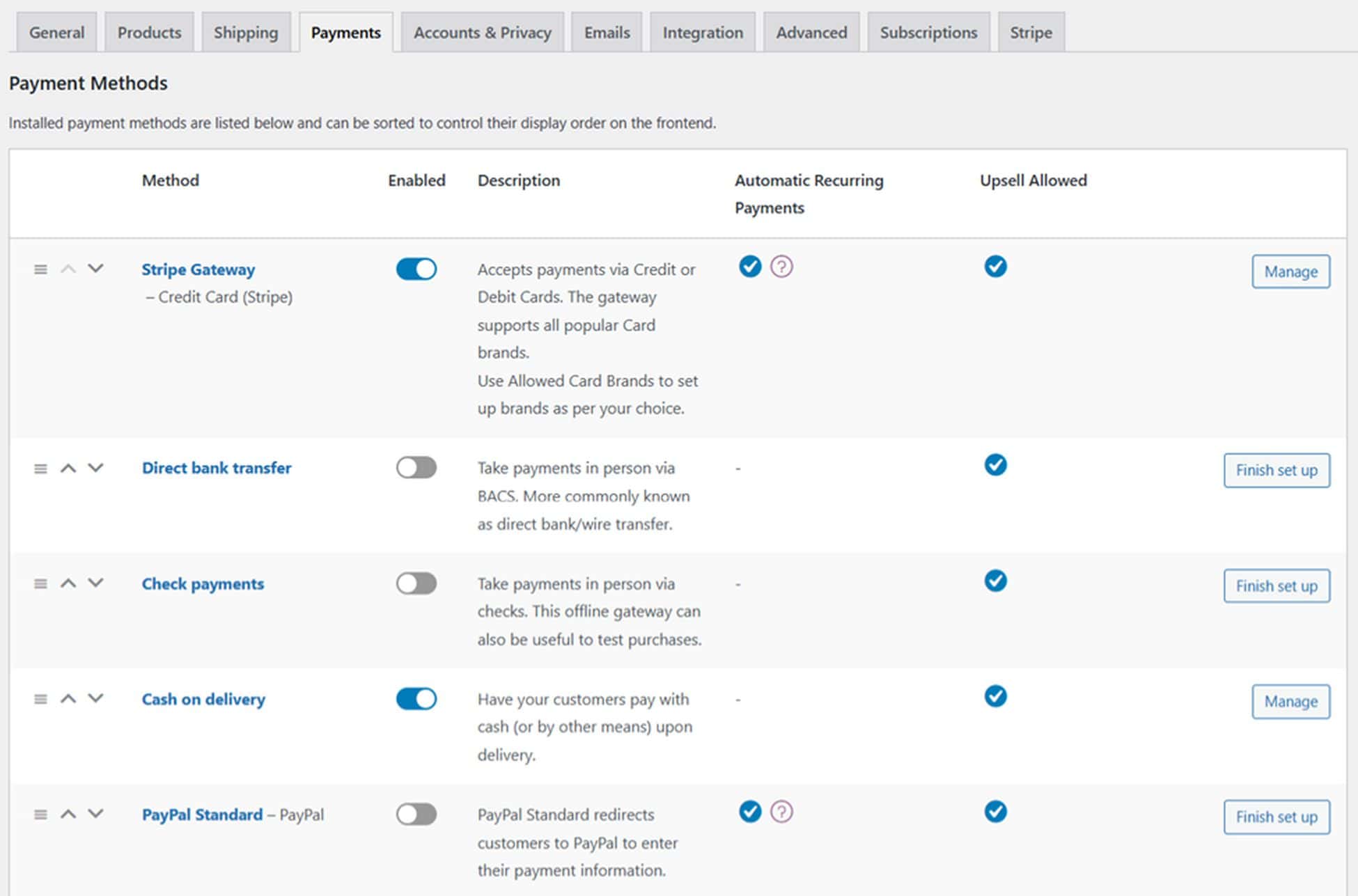Enable the Direct bank transfer payment method

point(416,468)
